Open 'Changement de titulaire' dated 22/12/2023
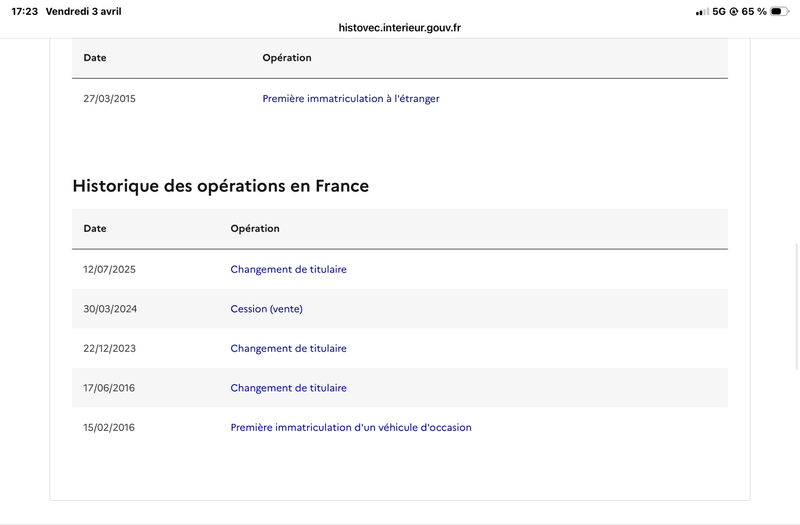Image resolution: width=800 pixels, height=525 pixels. (x=288, y=348)
